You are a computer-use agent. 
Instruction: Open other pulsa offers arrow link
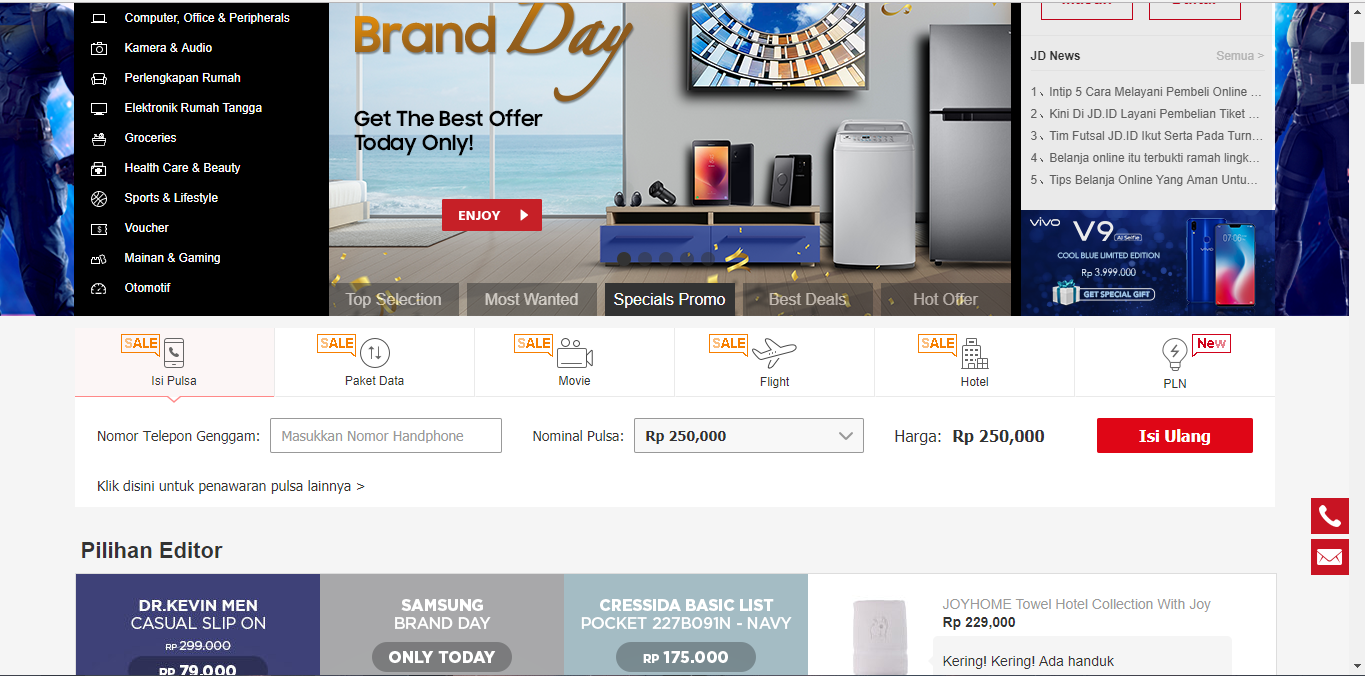(231, 486)
